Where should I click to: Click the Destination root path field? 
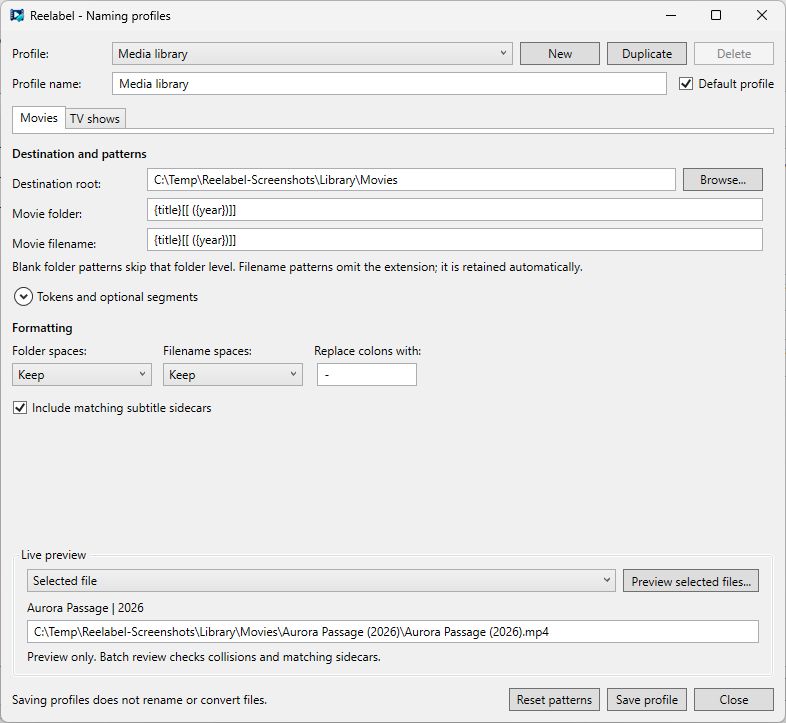tap(411, 179)
